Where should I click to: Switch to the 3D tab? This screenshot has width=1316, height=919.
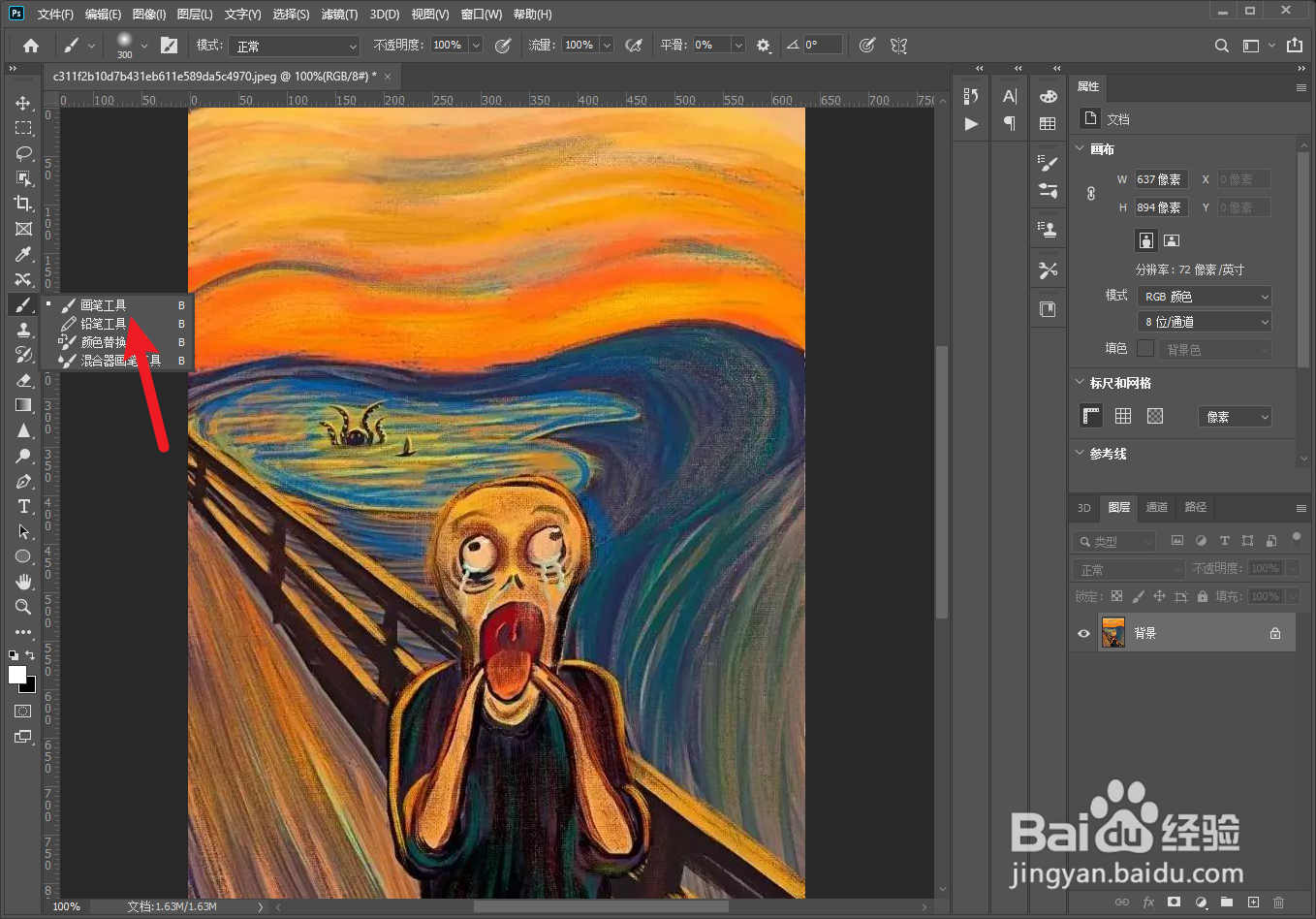(x=1084, y=507)
